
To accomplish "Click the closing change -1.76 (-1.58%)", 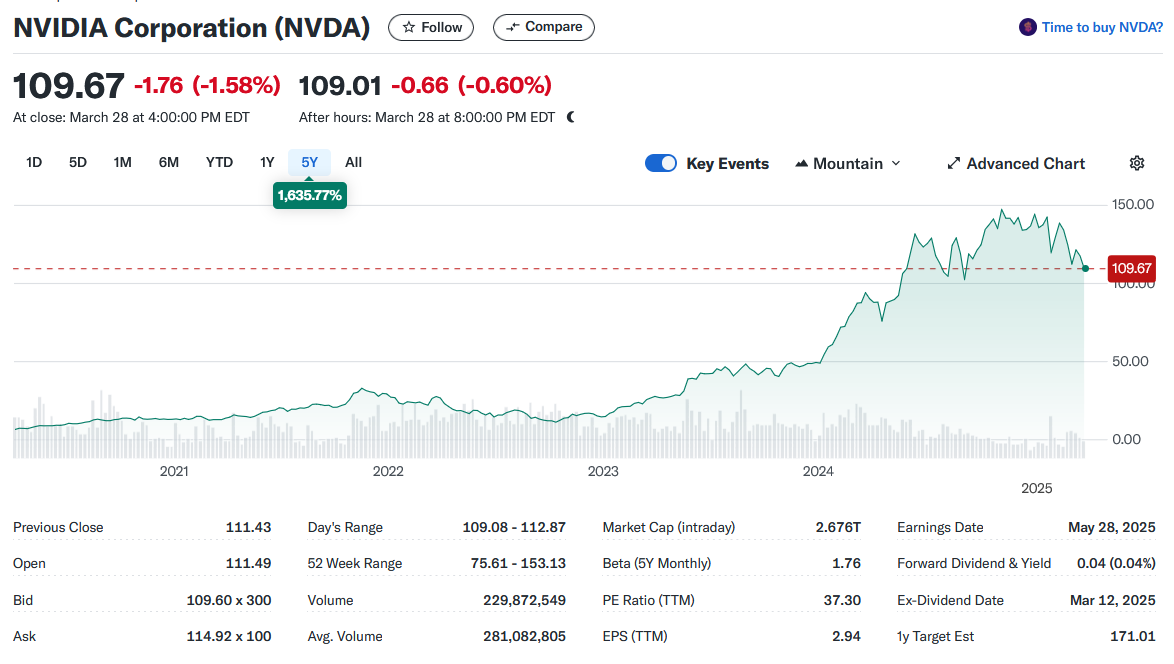I will (x=207, y=85).
